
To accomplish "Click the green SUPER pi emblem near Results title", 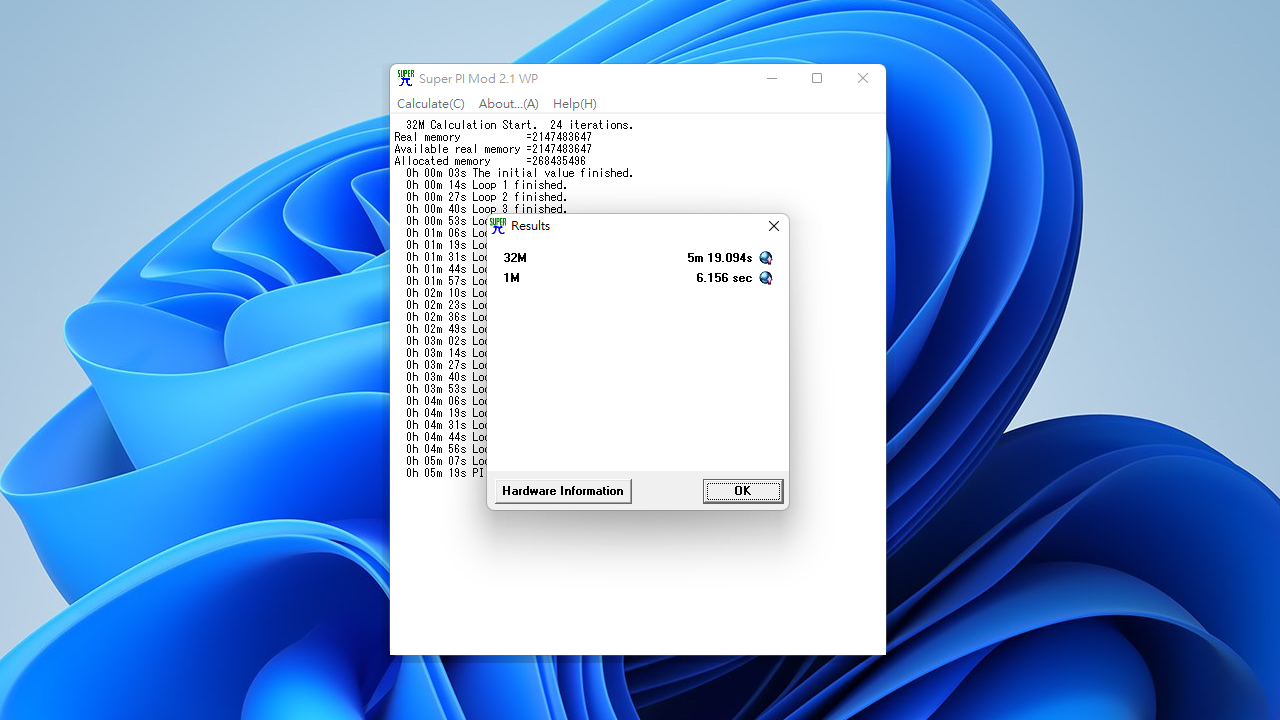I will pyautogui.click(x=498, y=226).
